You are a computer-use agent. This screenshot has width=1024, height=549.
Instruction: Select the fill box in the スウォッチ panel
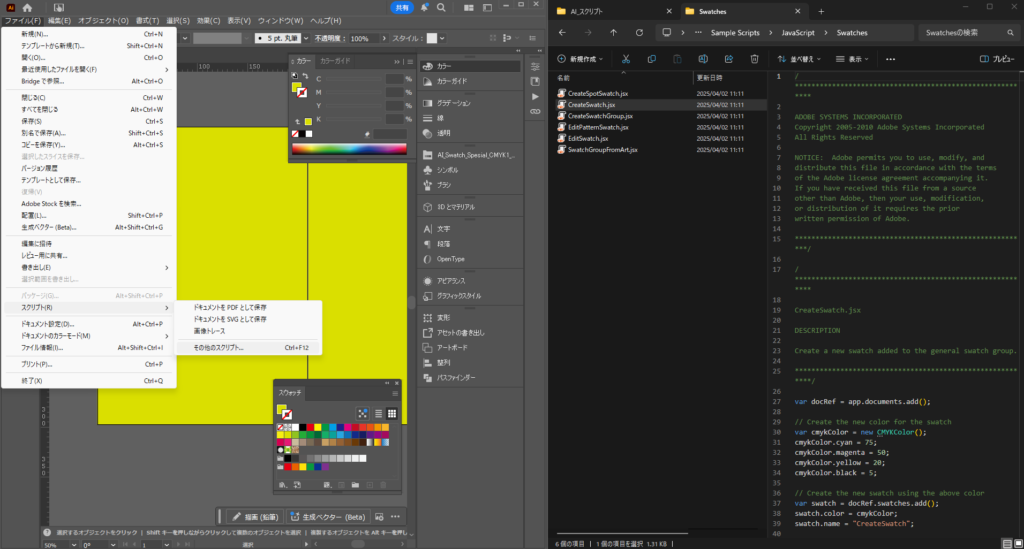pyautogui.click(x=281, y=409)
